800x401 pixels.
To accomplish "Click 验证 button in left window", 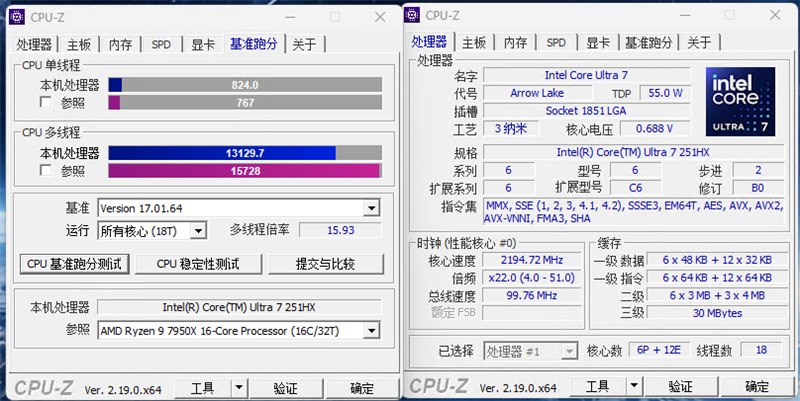I will 286,388.
